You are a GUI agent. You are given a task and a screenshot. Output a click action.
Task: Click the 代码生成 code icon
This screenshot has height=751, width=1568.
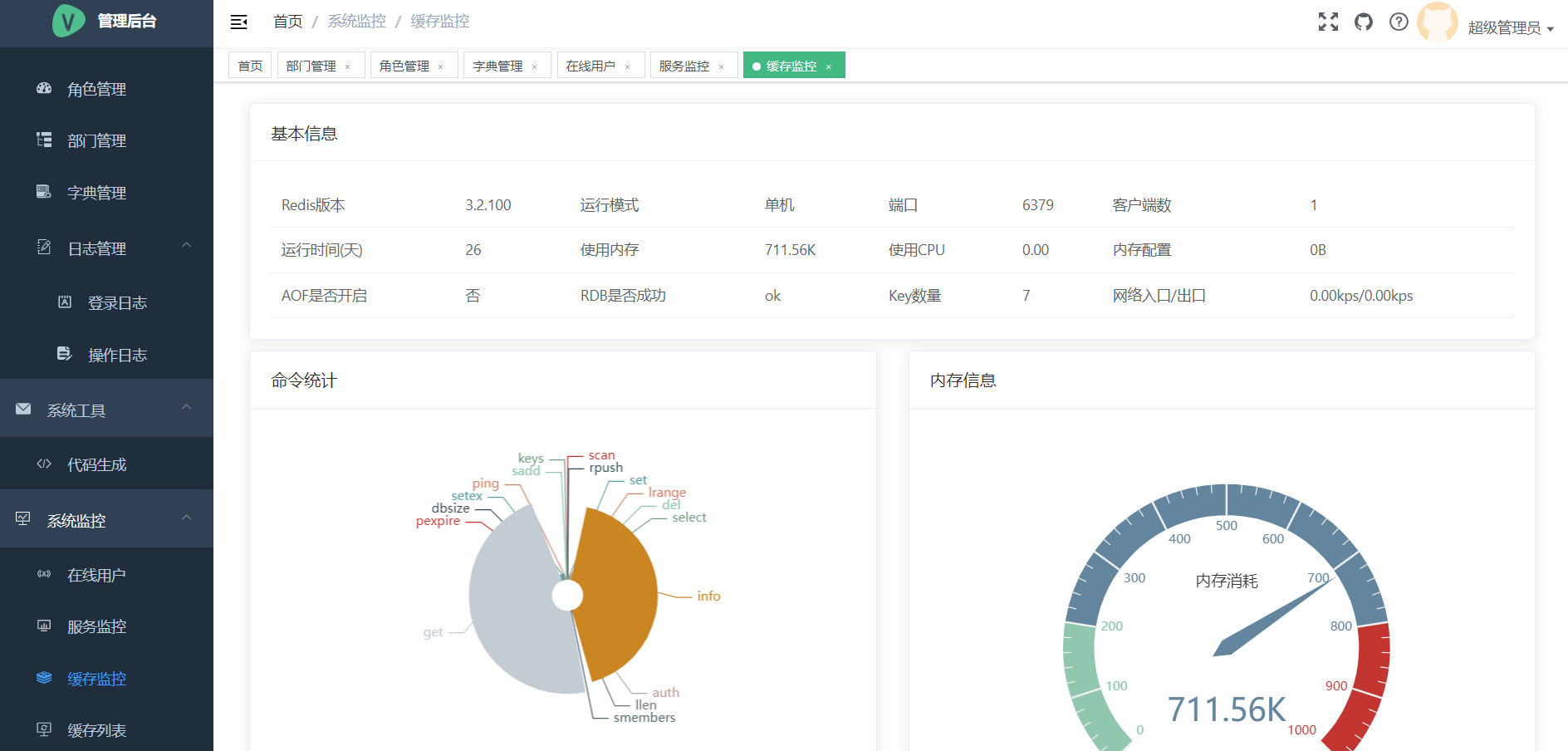tap(44, 464)
